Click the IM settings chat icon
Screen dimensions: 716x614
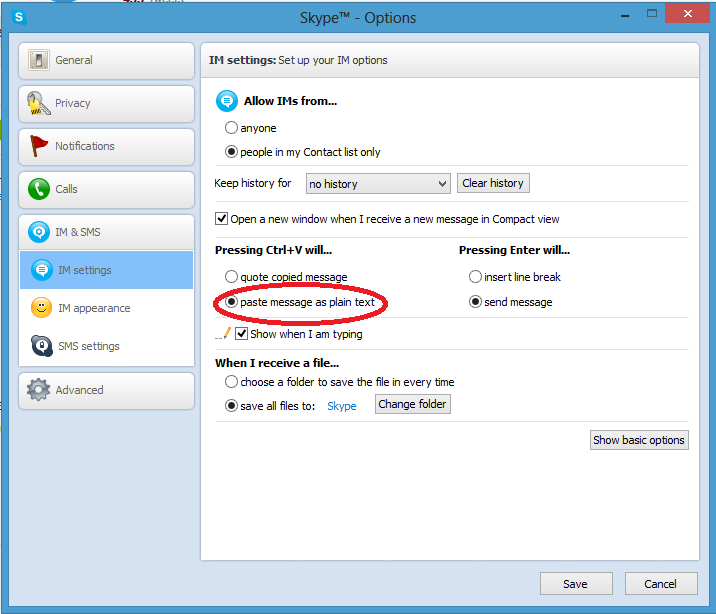click(x=42, y=270)
